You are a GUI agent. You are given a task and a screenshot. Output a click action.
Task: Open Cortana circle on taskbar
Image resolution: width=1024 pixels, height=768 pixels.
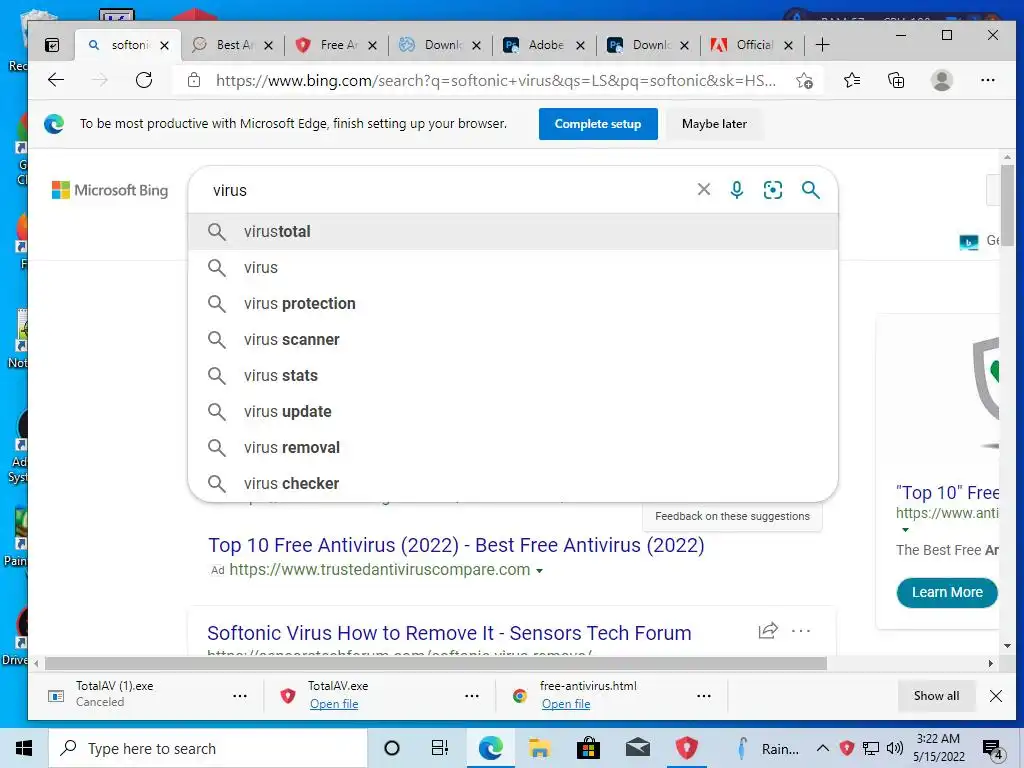coord(392,748)
